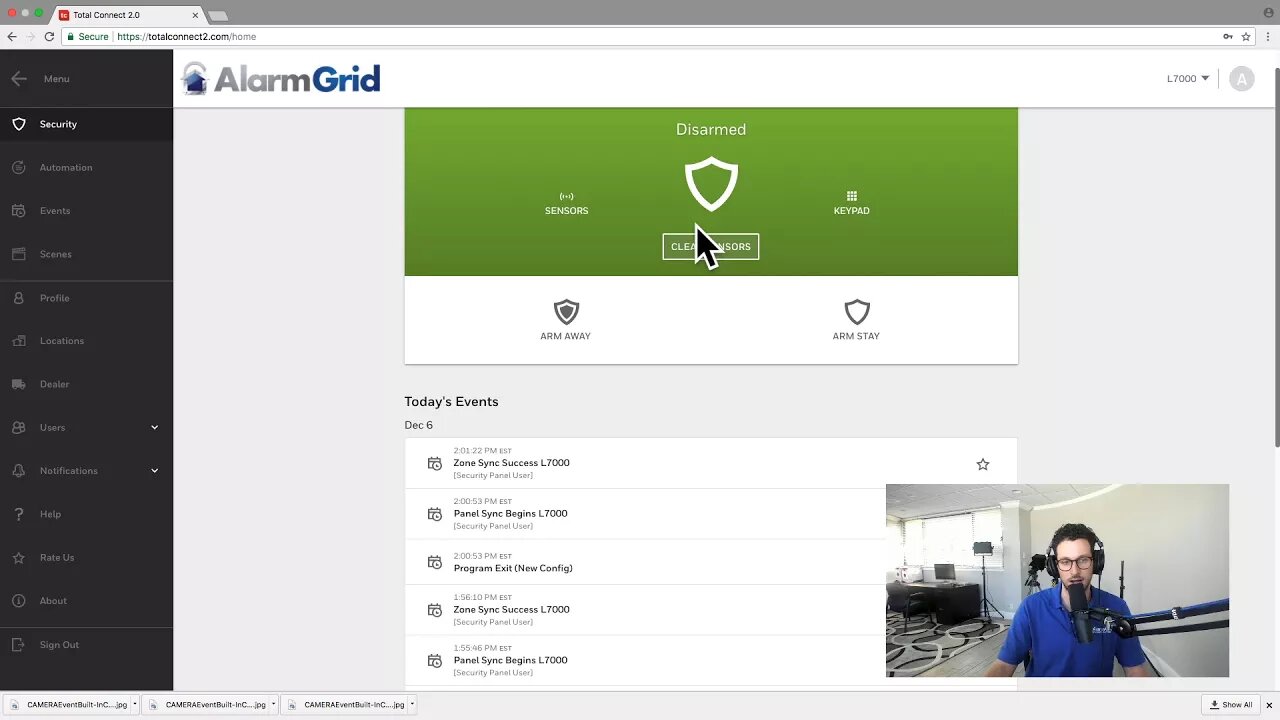The width and height of the screenshot is (1280, 720).
Task: Click the Automation icon in the sidebar
Action: pos(19,167)
